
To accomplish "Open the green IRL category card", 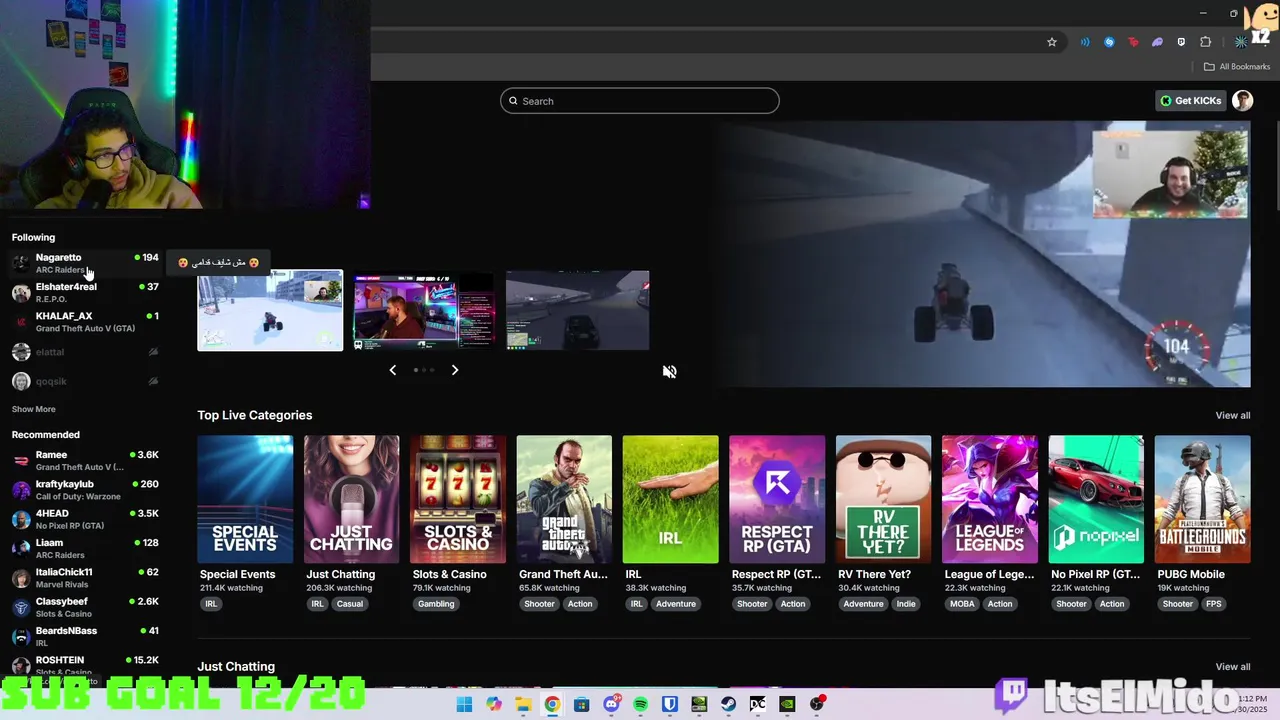I will coord(670,499).
